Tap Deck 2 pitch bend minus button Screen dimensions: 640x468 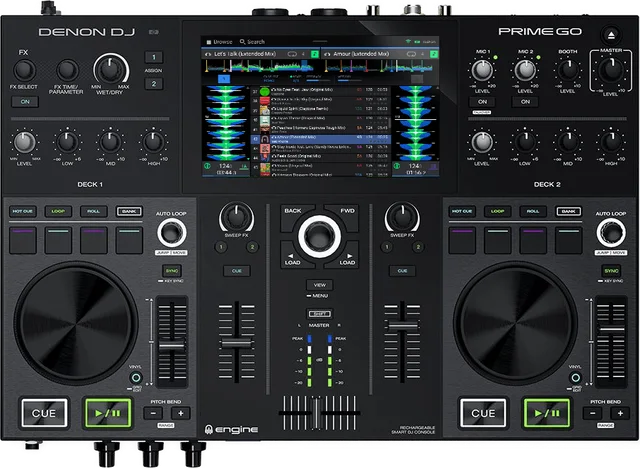click(592, 413)
